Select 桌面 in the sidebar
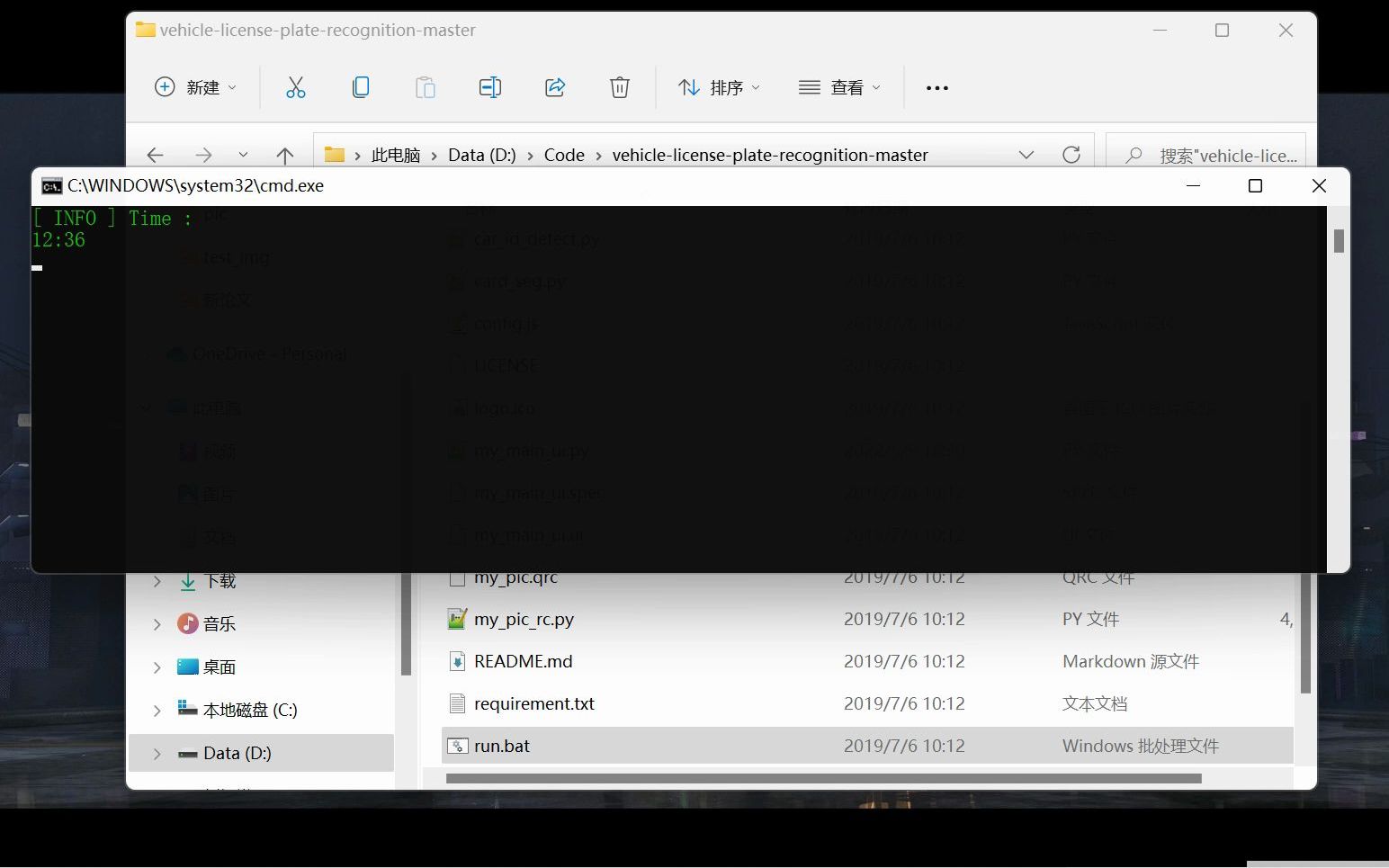Viewport: 1389px width, 868px height. pyautogui.click(x=218, y=666)
